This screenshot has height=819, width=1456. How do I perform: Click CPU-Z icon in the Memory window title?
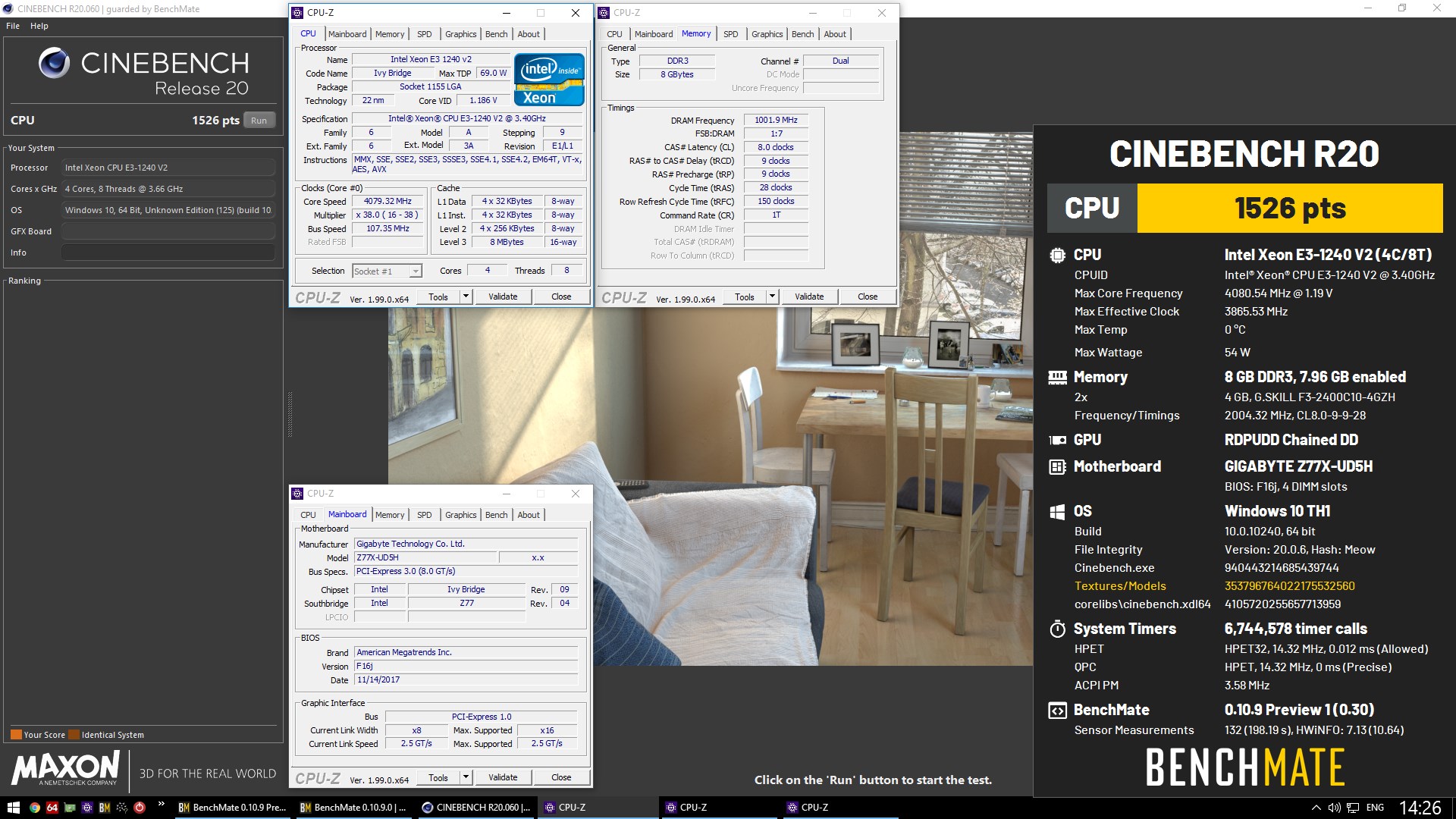(604, 13)
